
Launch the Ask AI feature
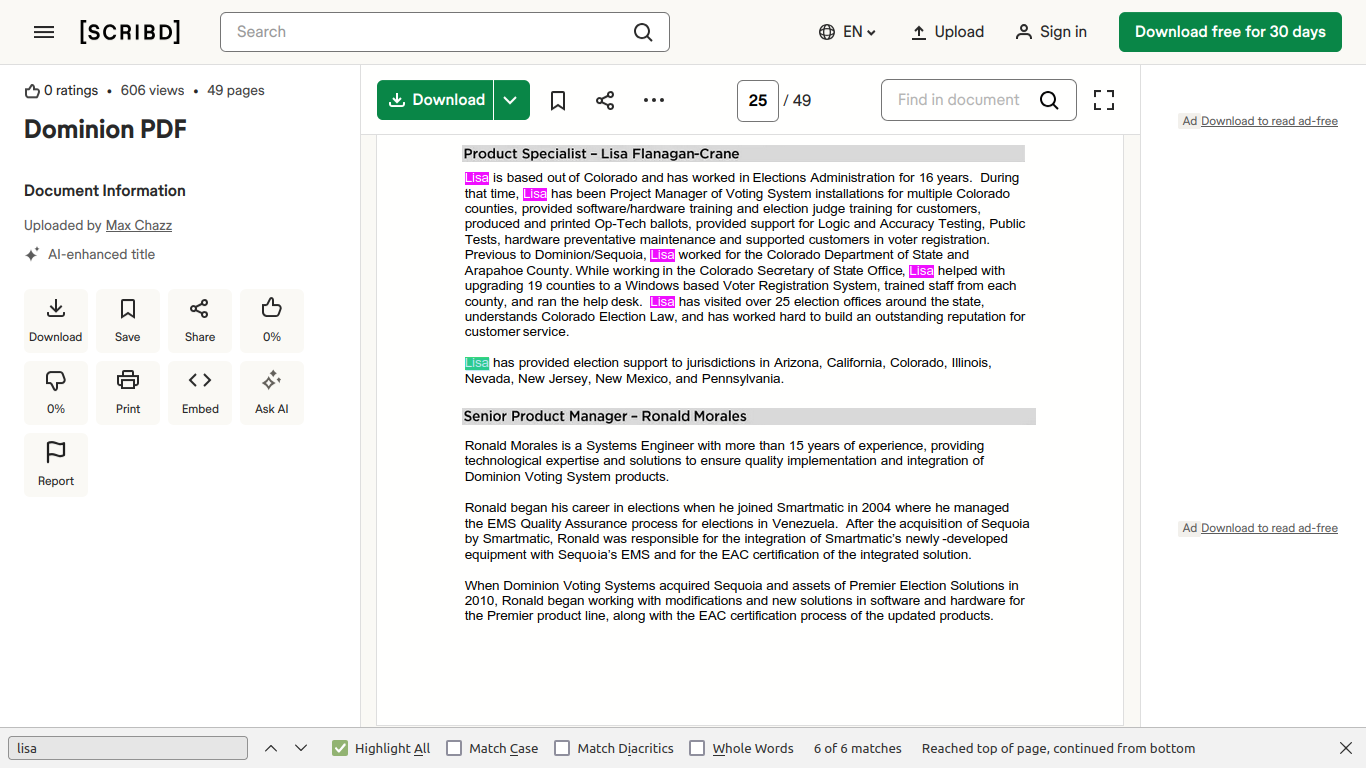coord(272,392)
